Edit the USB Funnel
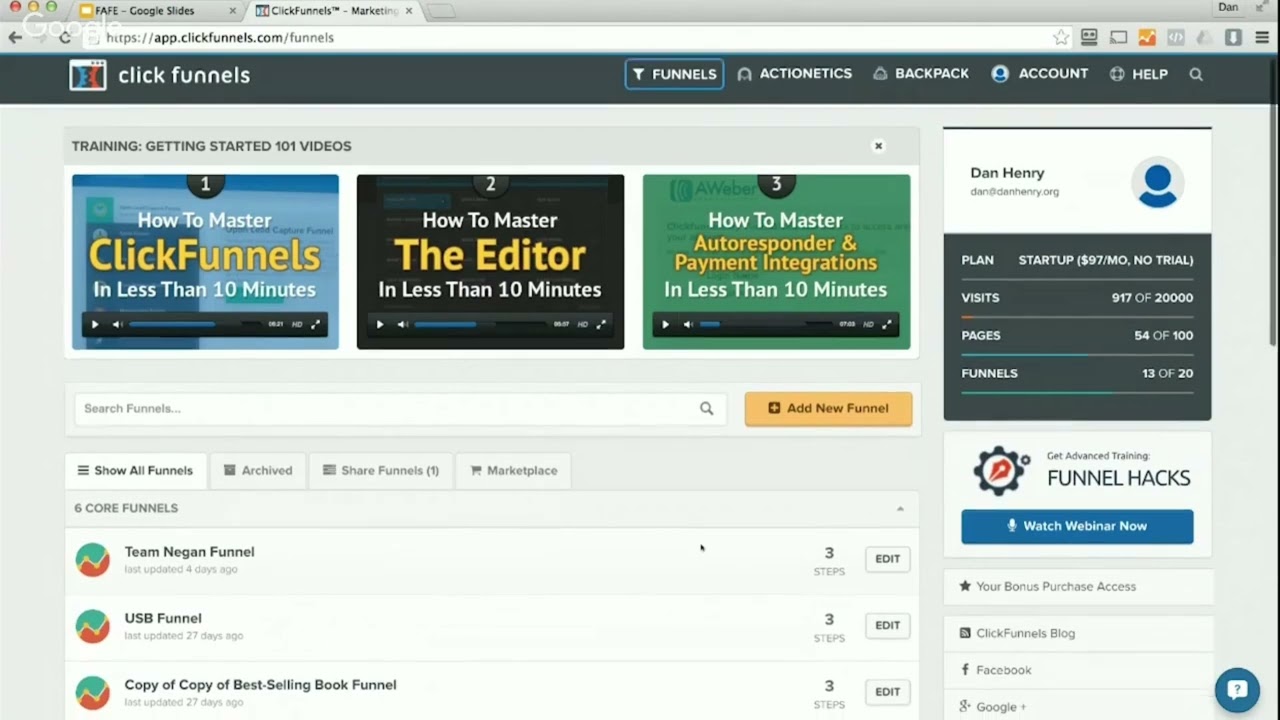The height and width of the screenshot is (720, 1280). pos(888,625)
